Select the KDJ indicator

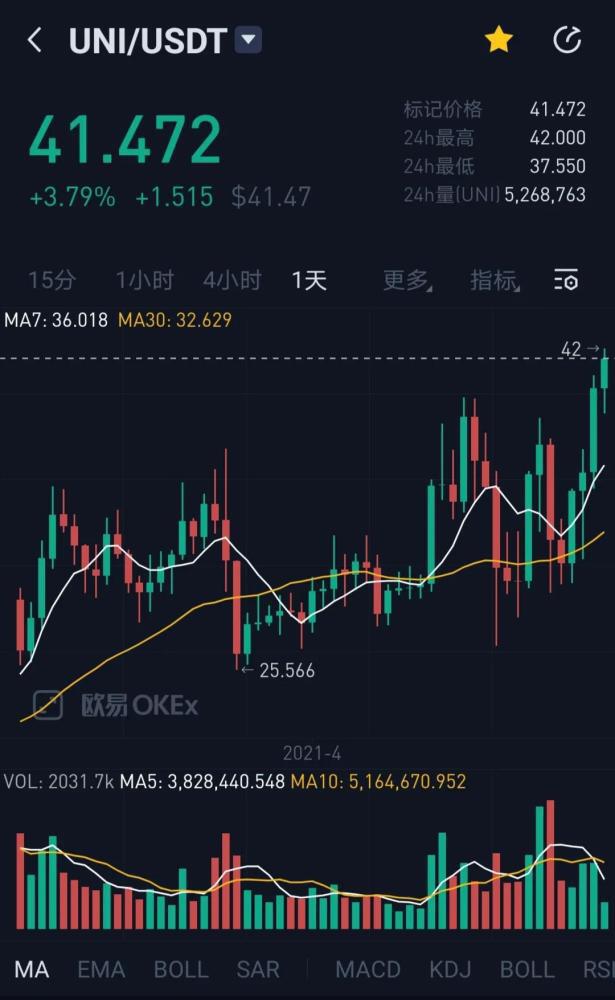(451, 969)
